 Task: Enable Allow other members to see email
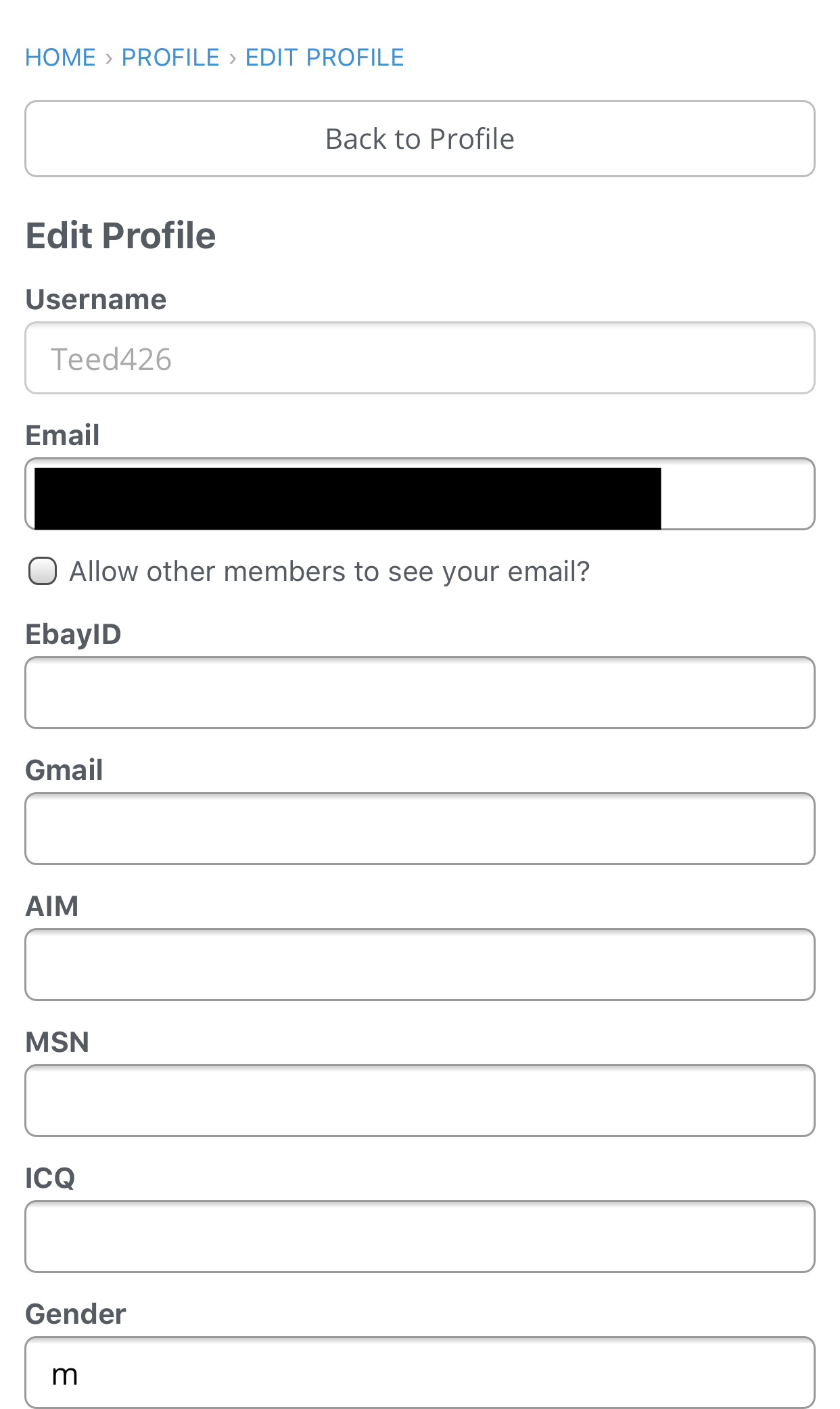coord(43,571)
